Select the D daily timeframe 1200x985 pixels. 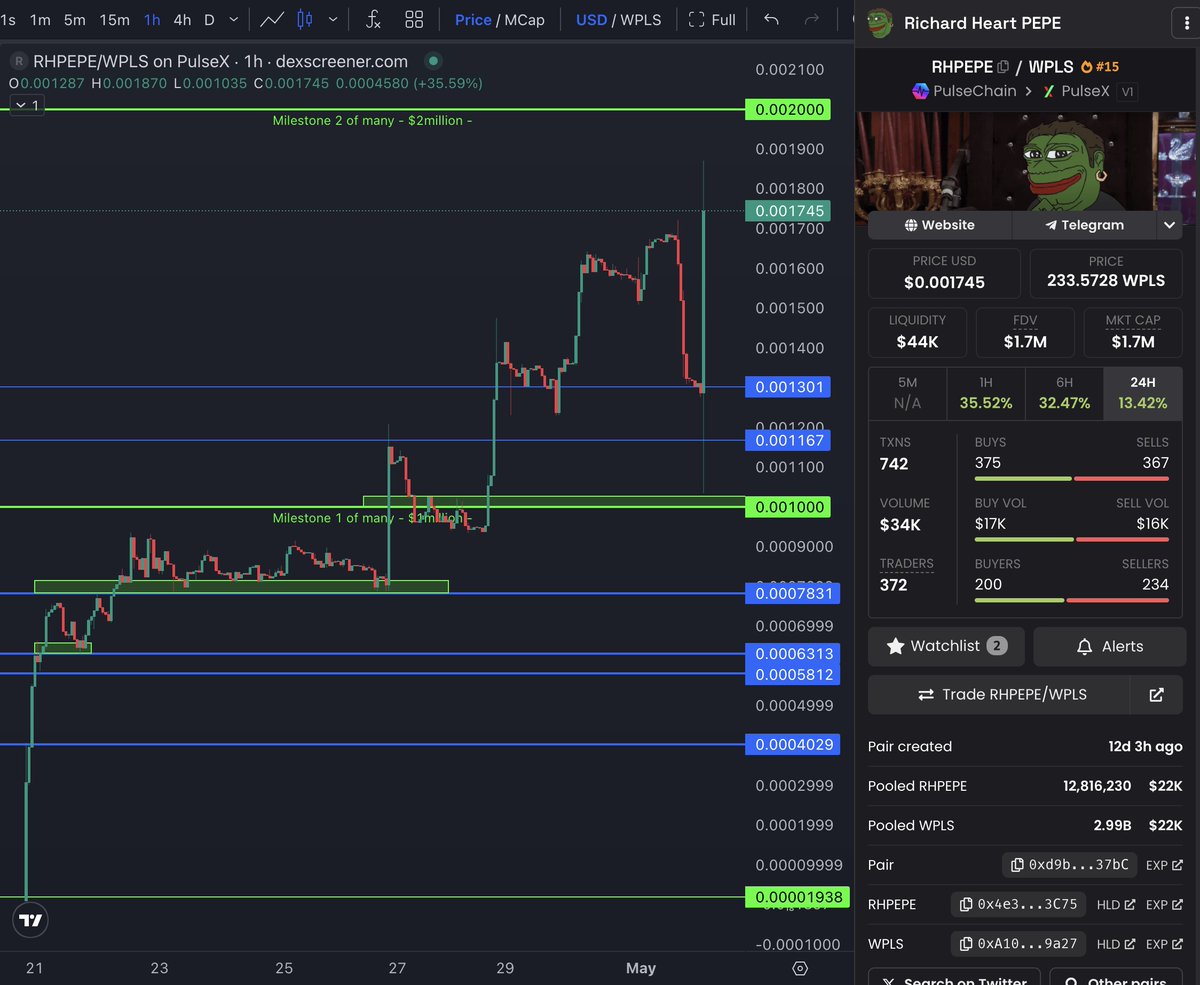209,19
